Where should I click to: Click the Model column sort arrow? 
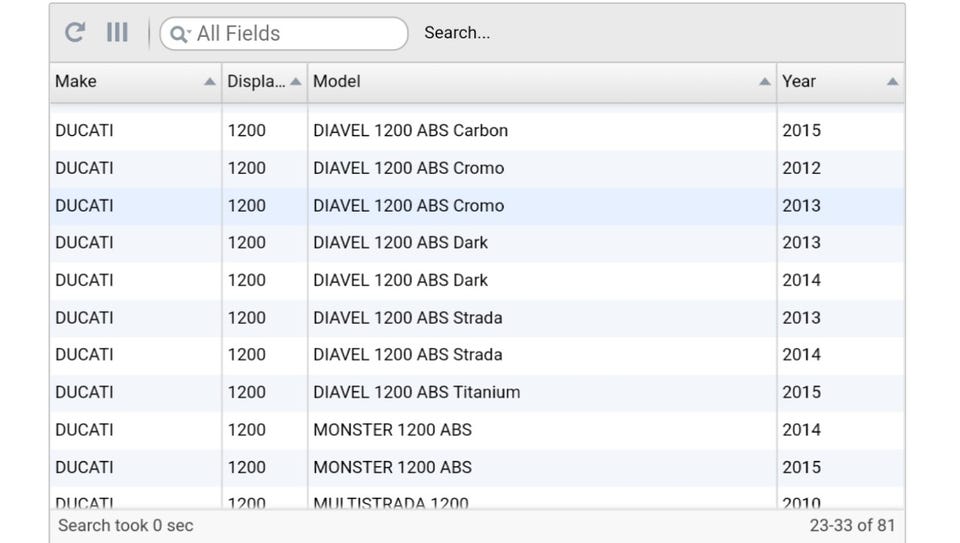click(764, 82)
